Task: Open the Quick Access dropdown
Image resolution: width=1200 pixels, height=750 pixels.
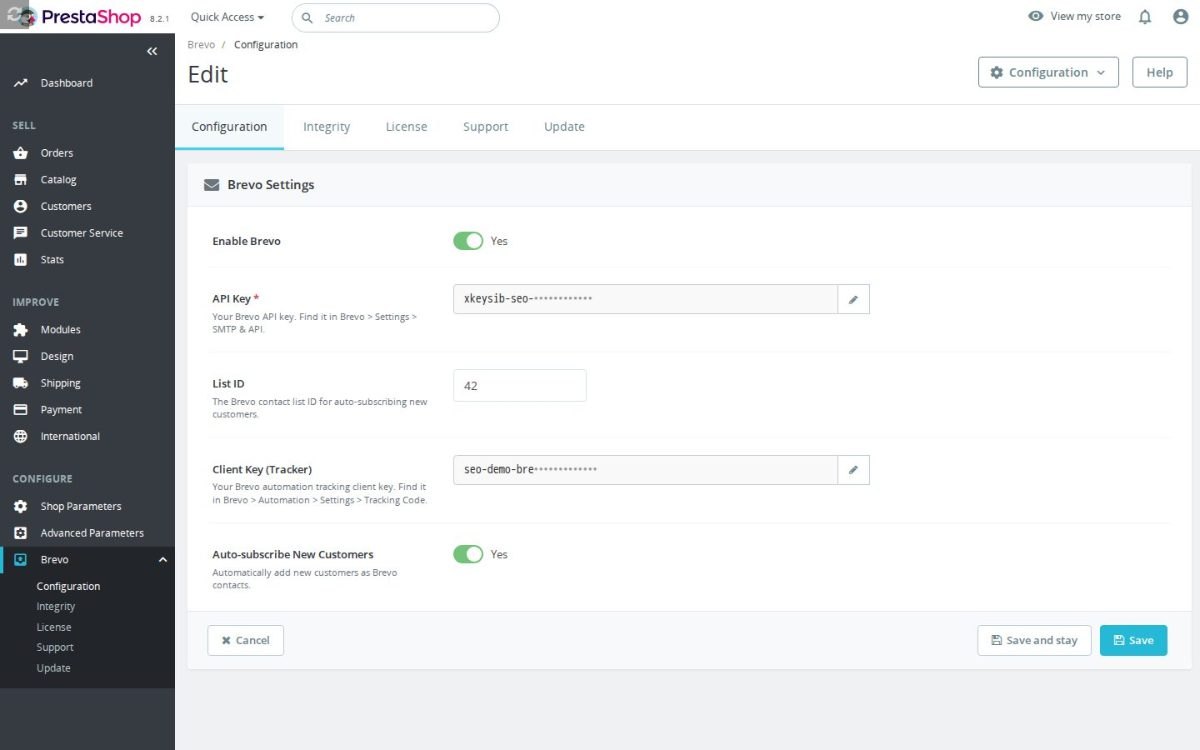Action: 228,17
